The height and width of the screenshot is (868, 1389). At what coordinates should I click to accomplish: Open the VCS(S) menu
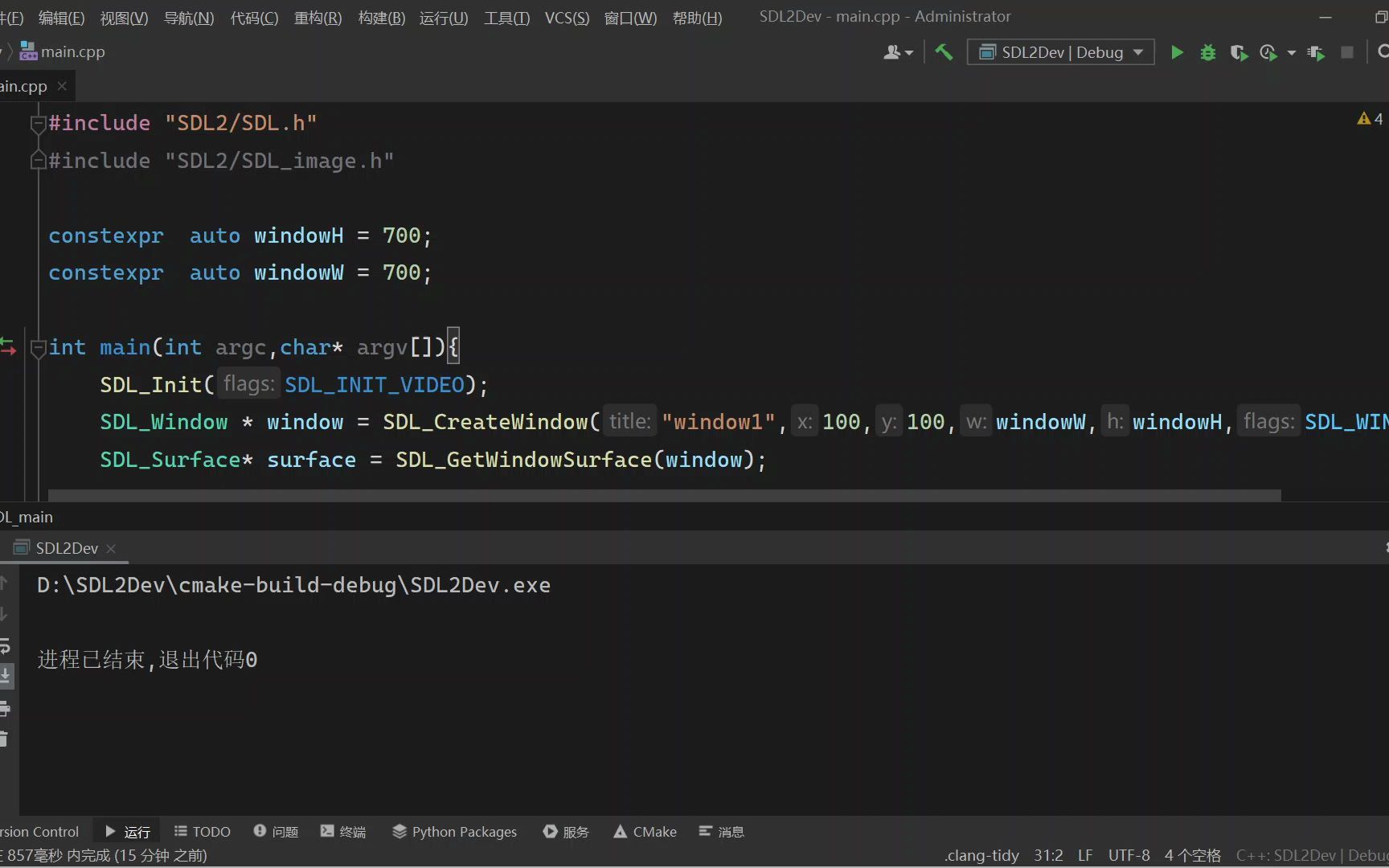pos(567,18)
